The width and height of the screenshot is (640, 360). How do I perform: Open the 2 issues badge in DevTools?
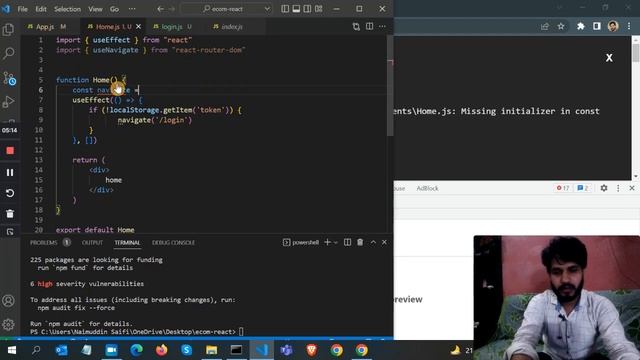point(582,188)
